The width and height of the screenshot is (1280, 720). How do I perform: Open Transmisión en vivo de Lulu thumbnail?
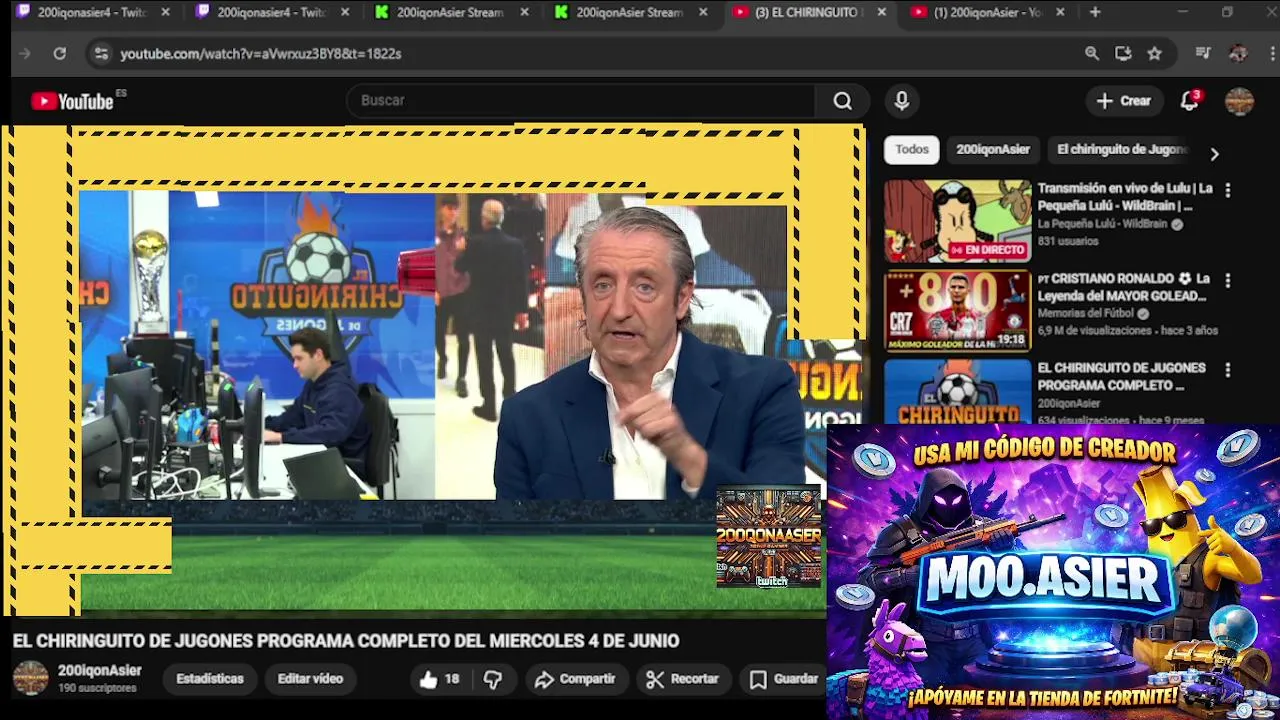(957, 221)
